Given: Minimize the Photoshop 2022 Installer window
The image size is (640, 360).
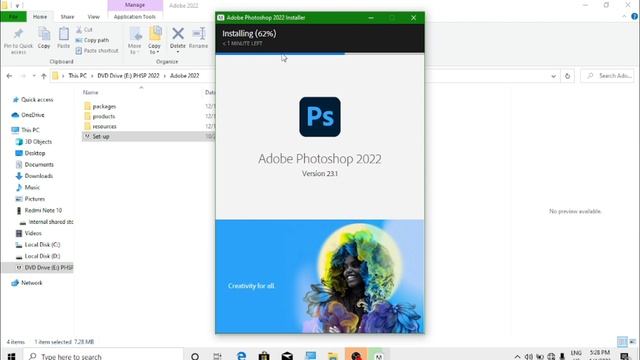Looking at the screenshot, I should point(371,18).
